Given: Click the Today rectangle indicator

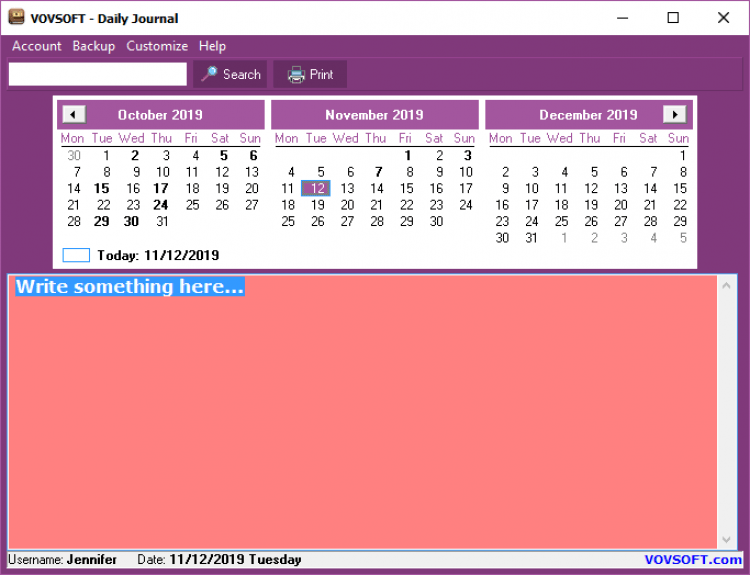Looking at the screenshot, I should click(x=76, y=255).
